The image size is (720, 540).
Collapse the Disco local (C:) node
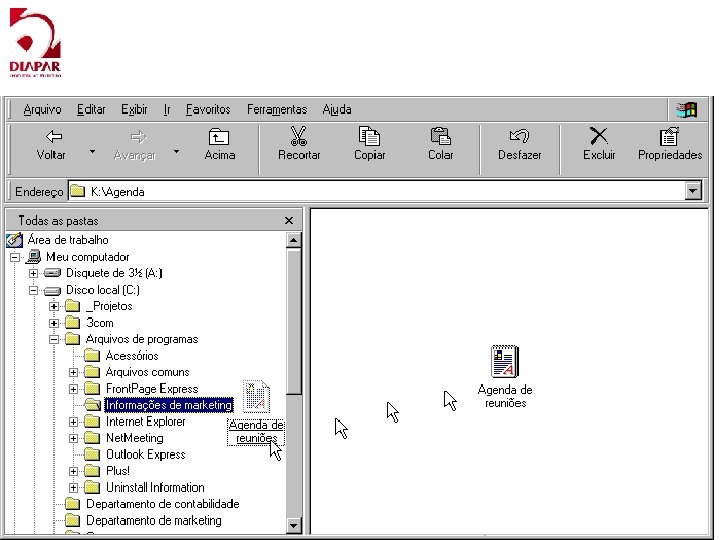[34, 290]
